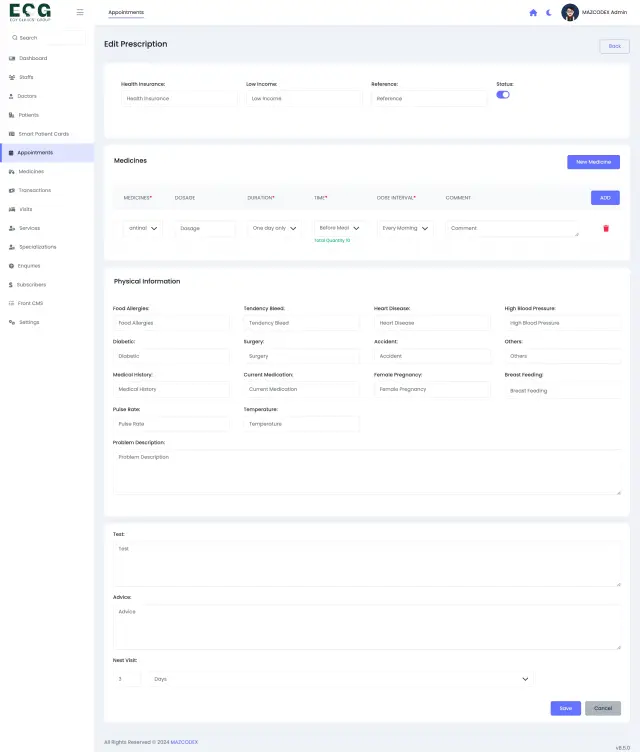The image size is (640, 752).
Task: Click the Heart Disease input
Action: (x=432, y=323)
